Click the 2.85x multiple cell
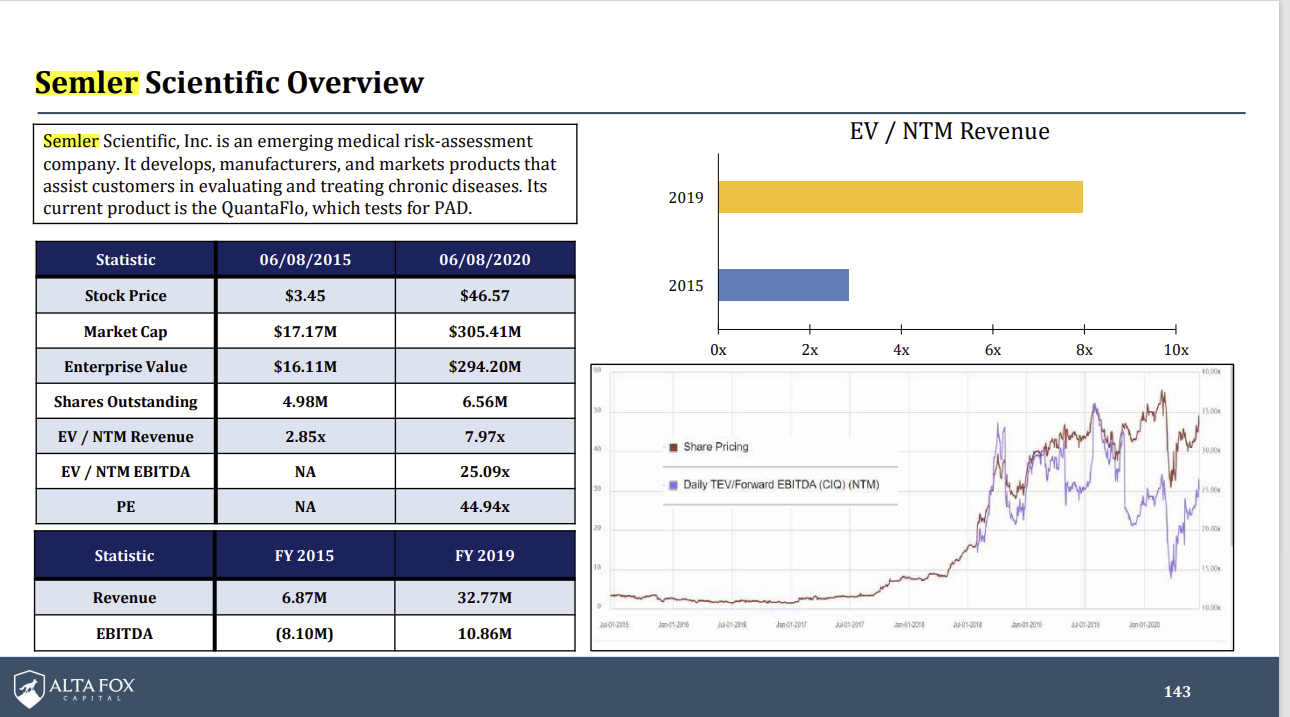 pos(305,436)
